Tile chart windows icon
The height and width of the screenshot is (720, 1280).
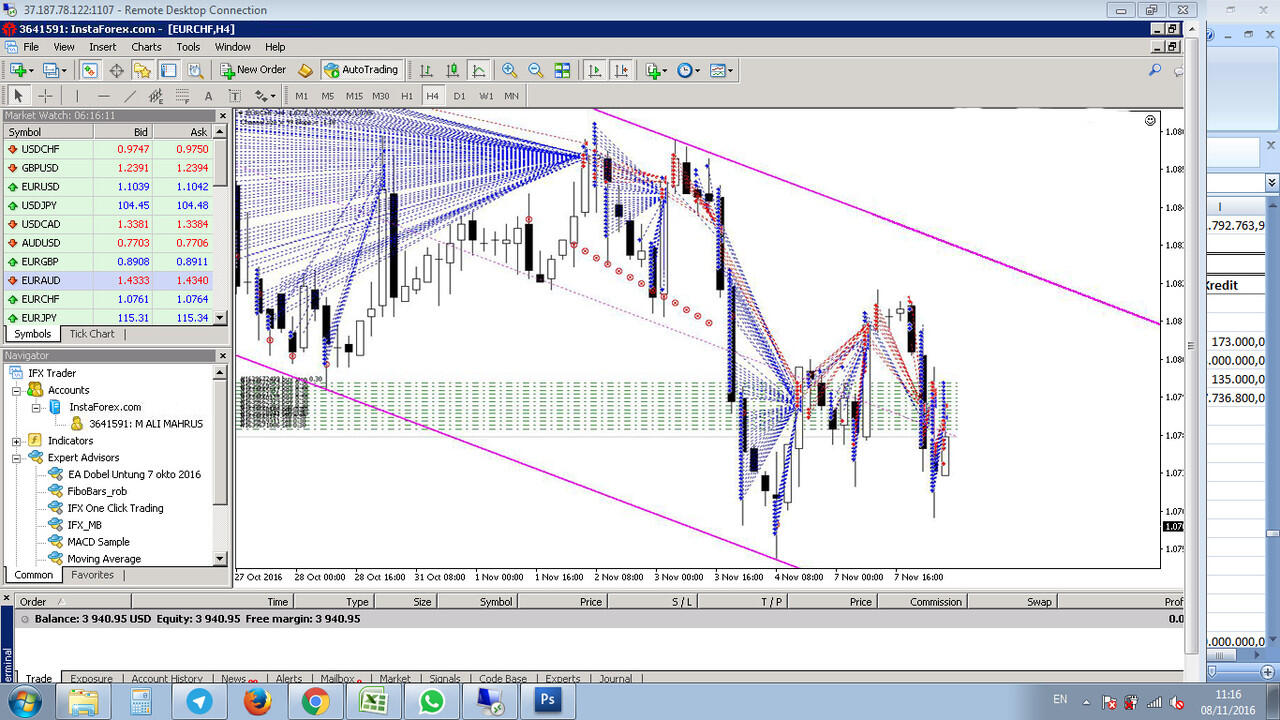pos(562,70)
